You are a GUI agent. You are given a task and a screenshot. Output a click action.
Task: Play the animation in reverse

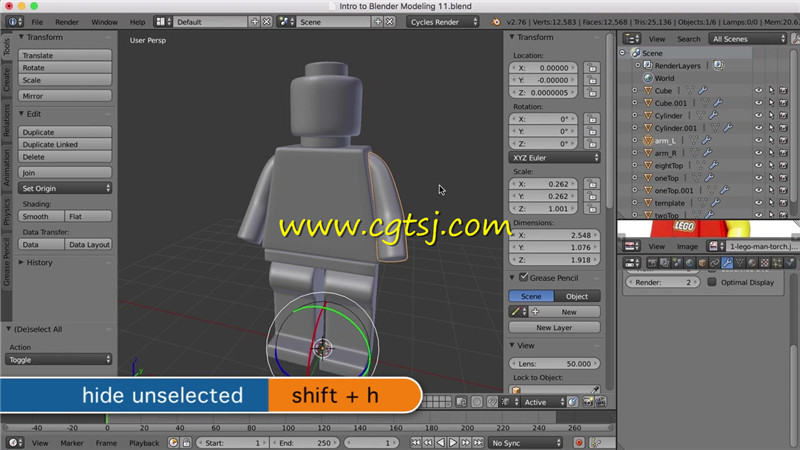440,442
